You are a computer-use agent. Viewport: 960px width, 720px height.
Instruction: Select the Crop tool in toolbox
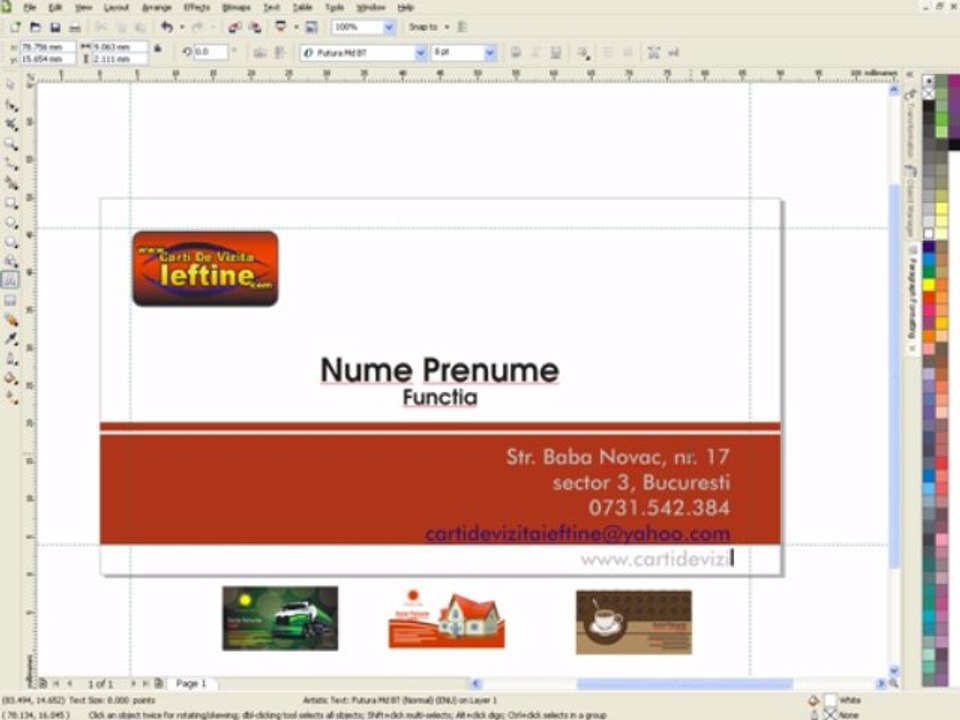click(x=10, y=124)
